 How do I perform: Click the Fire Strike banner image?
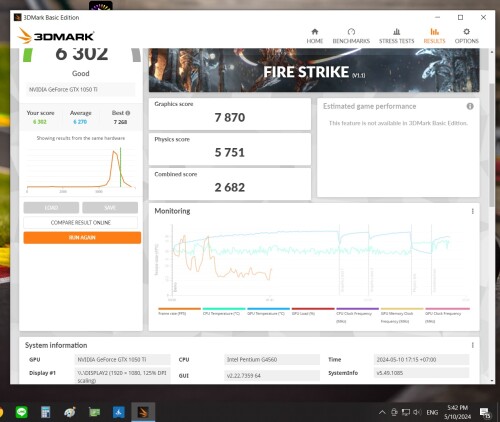click(314, 70)
